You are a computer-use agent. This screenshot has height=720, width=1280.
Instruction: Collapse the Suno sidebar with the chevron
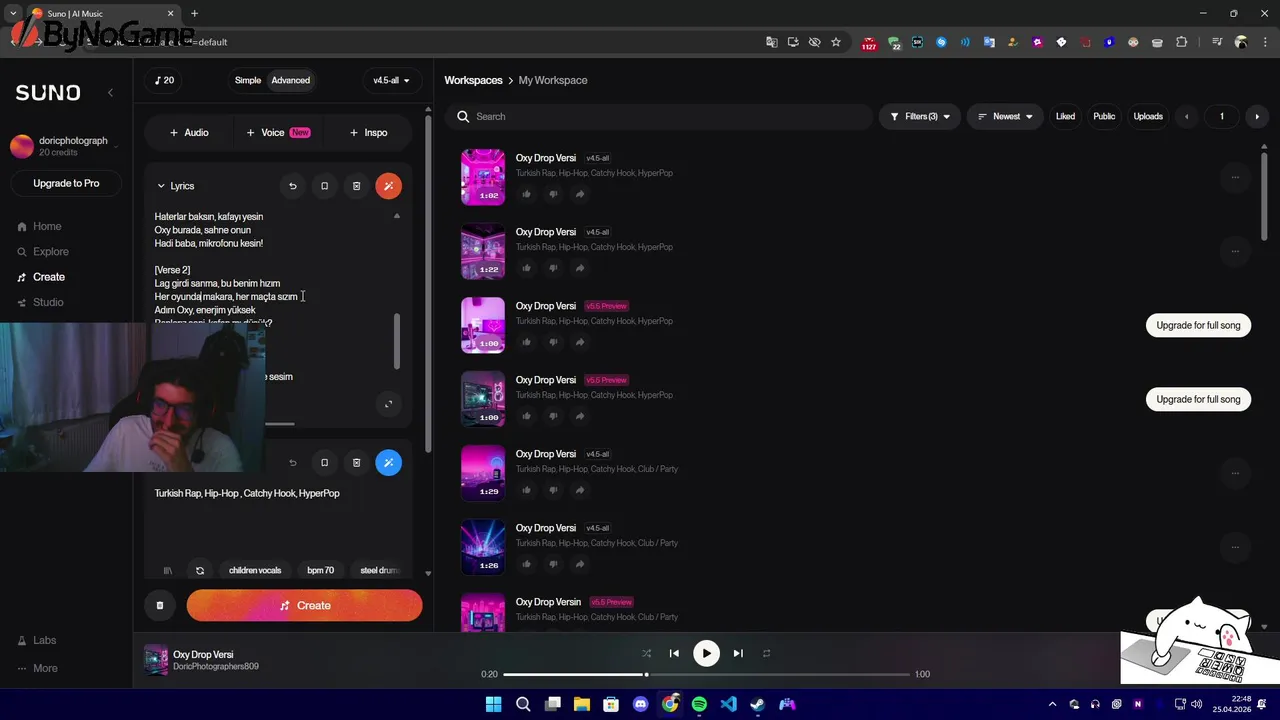[110, 92]
